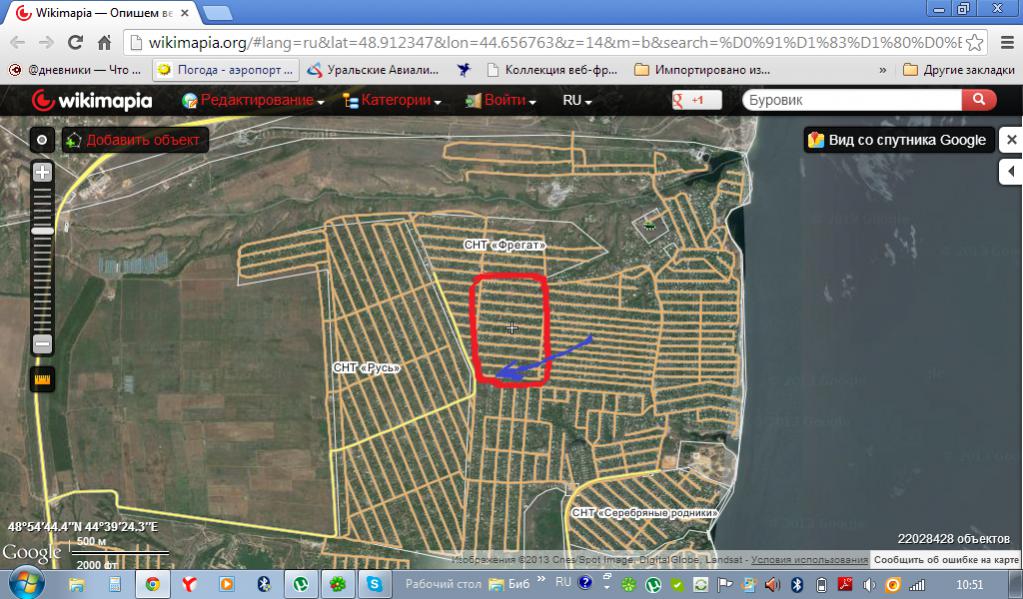
Task: Open Погода - аэропорт bookmark
Action: 226,69
